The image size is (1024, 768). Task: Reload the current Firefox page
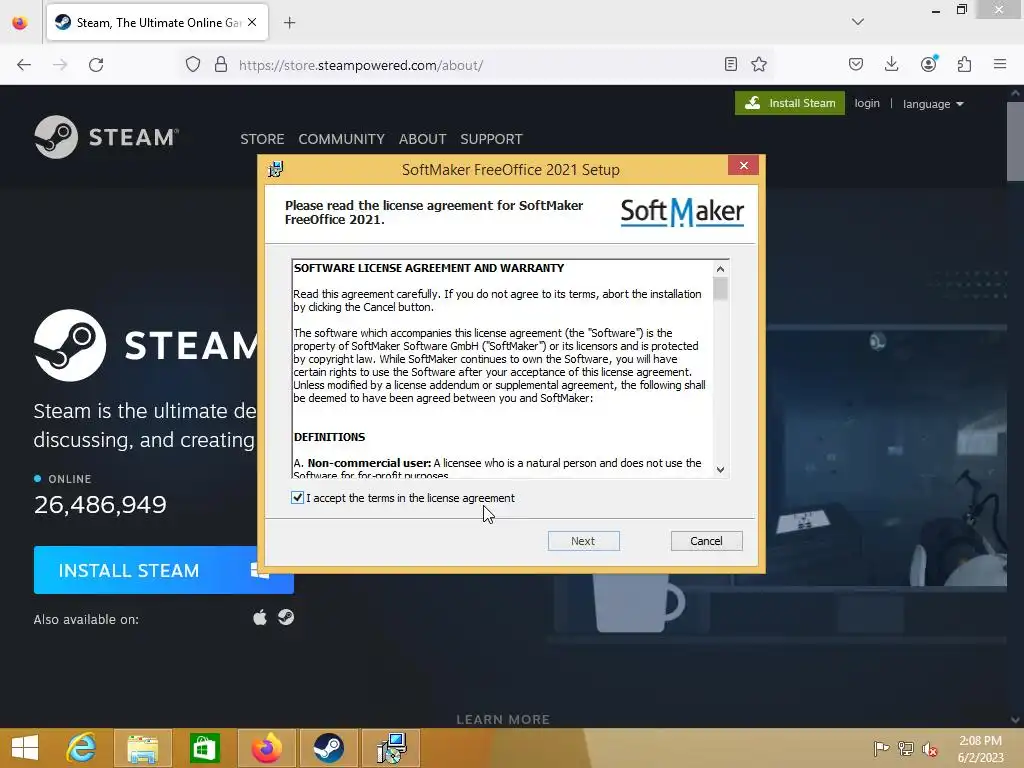point(96,65)
